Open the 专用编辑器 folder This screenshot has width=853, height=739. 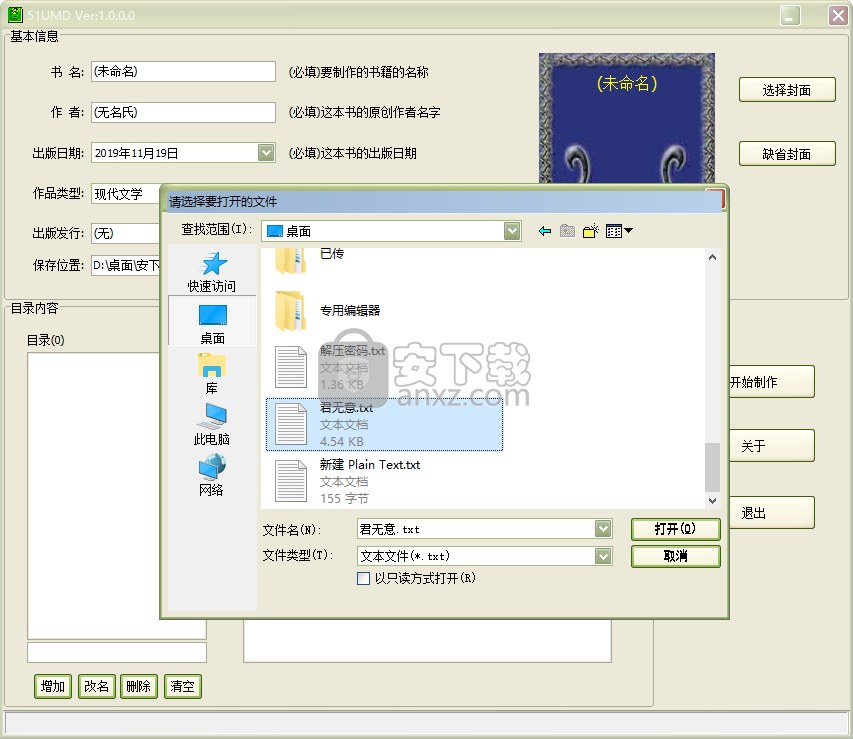(349, 310)
